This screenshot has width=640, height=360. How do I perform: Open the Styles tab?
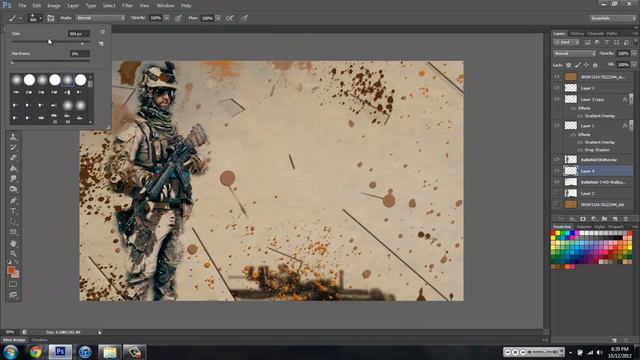pyautogui.click(x=600, y=227)
